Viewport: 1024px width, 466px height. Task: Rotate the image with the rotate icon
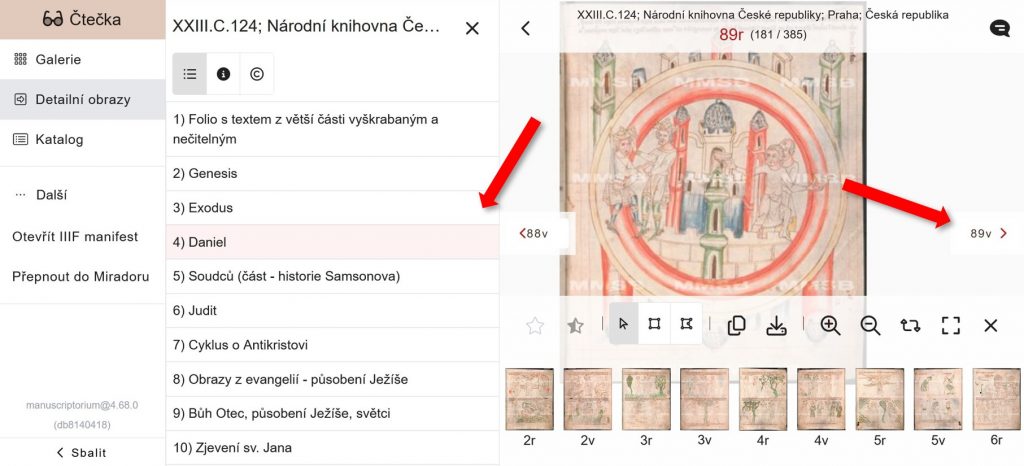[910, 325]
